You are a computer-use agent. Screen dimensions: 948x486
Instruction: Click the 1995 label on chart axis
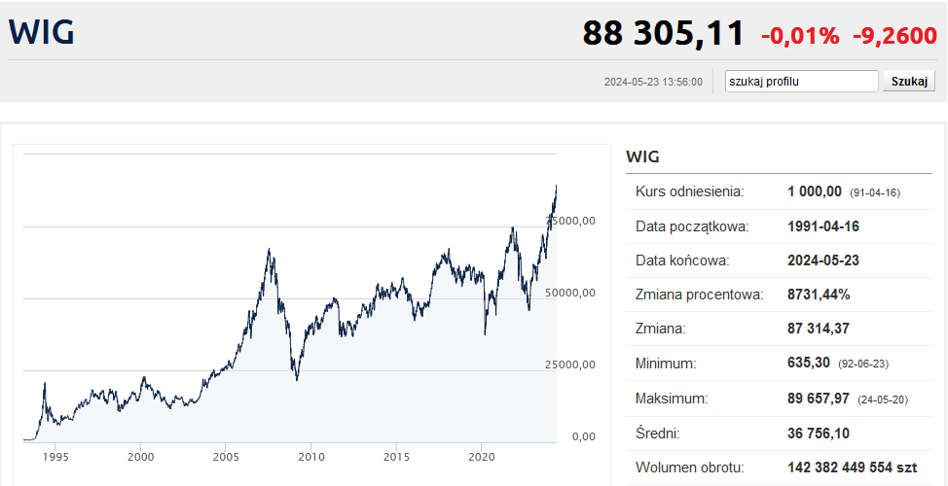pos(54,455)
